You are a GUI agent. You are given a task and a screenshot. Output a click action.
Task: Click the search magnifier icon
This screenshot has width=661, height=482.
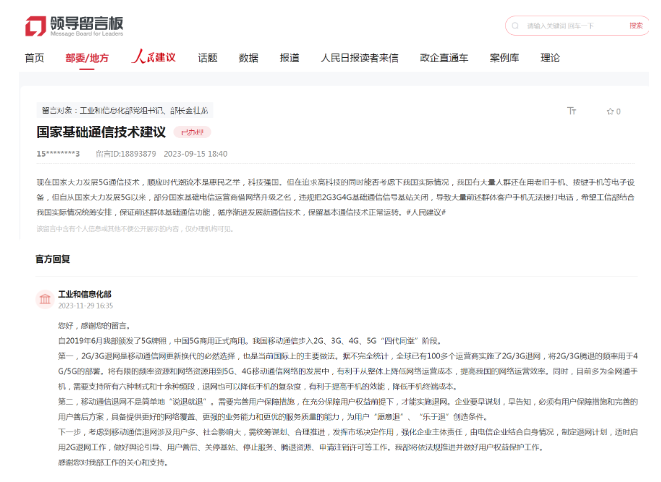[515, 26]
